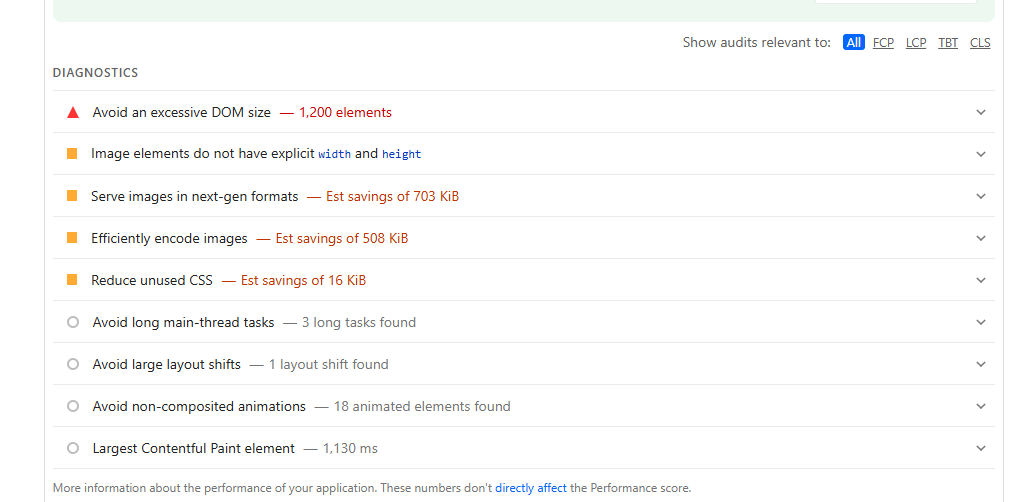Click orange square beside next-gen formats audit

coord(72,196)
